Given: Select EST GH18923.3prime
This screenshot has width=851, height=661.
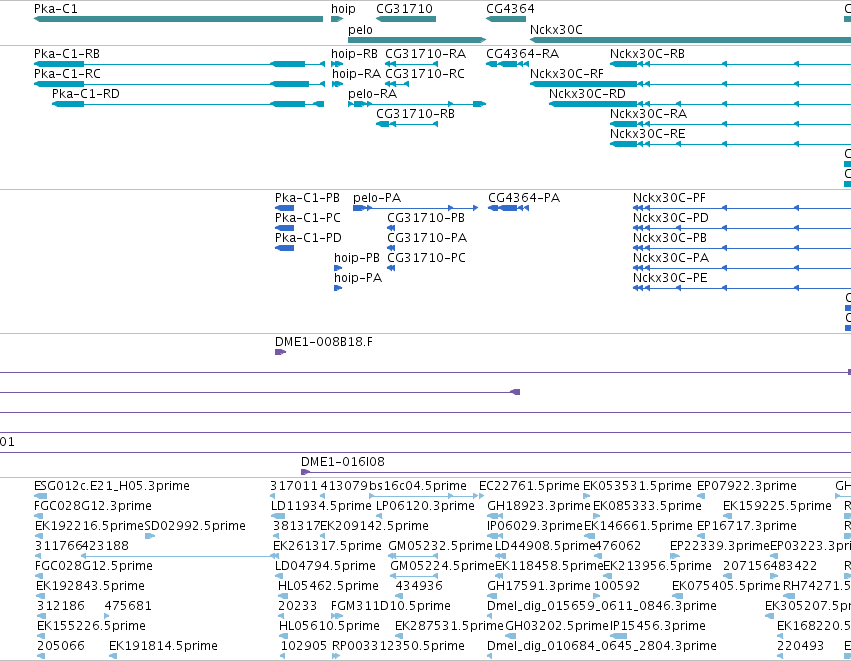Looking at the screenshot, I should click(x=495, y=516).
